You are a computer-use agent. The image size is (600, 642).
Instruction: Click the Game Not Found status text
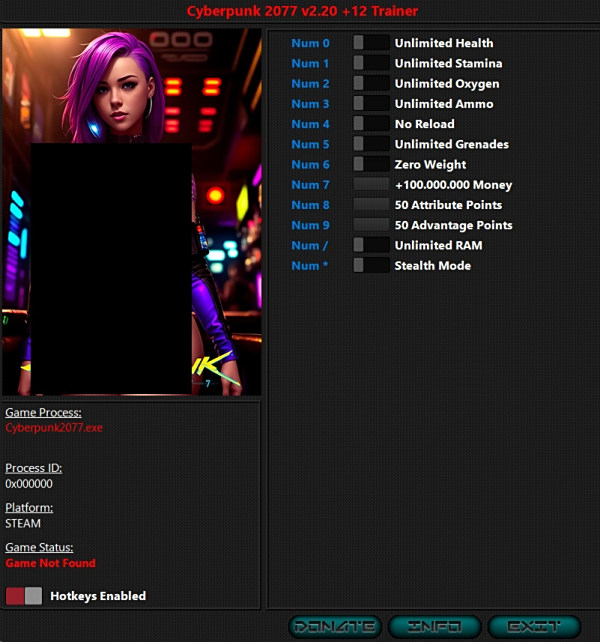tap(50, 563)
